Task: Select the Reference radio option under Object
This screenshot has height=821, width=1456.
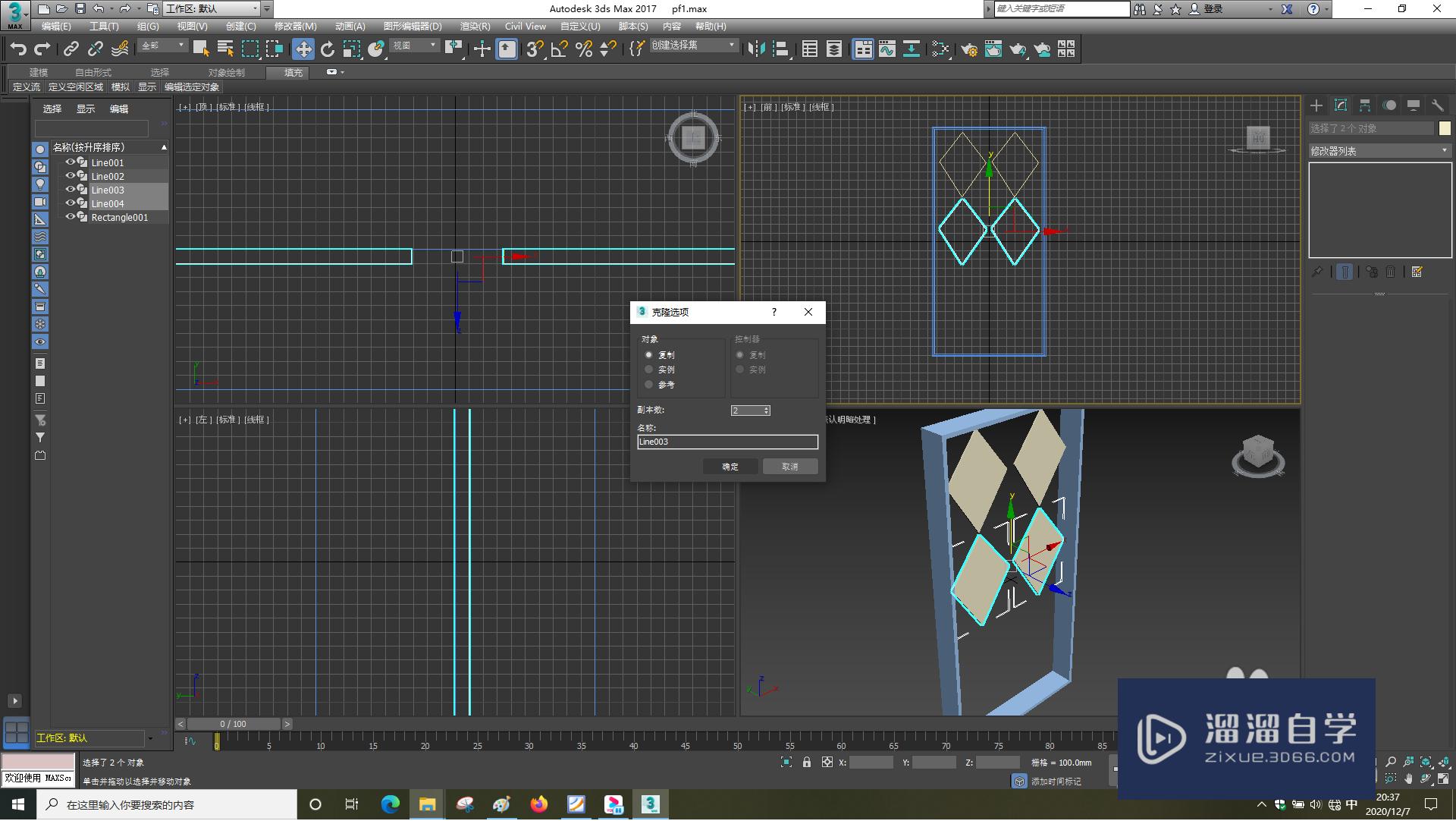Action: click(x=648, y=385)
